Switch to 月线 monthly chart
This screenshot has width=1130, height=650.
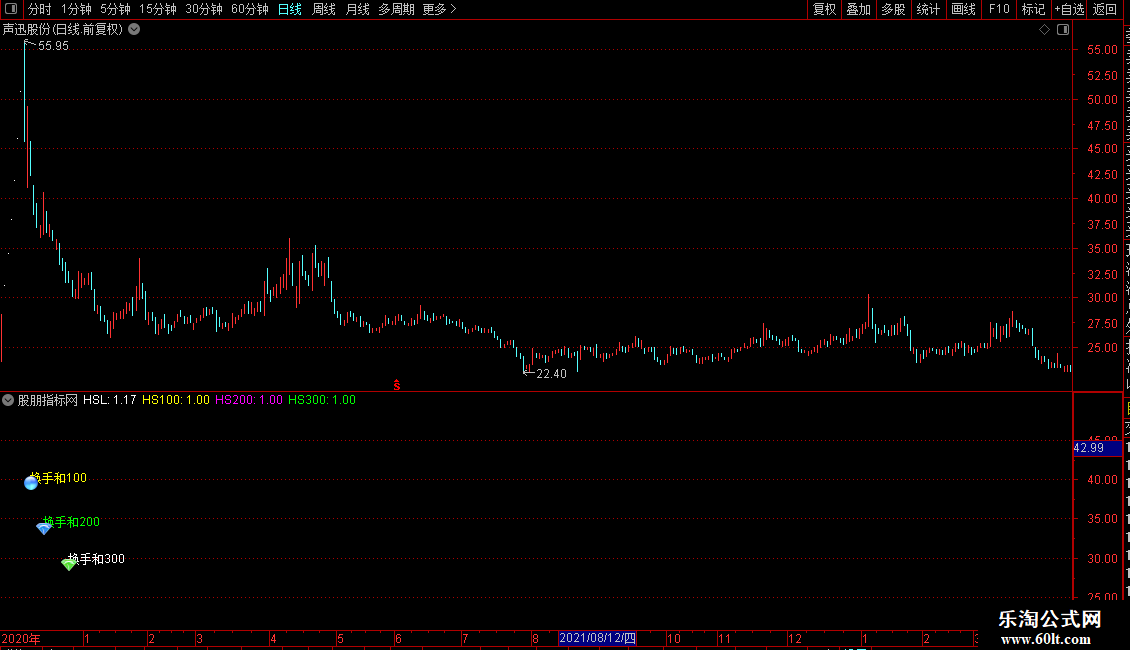pos(357,9)
